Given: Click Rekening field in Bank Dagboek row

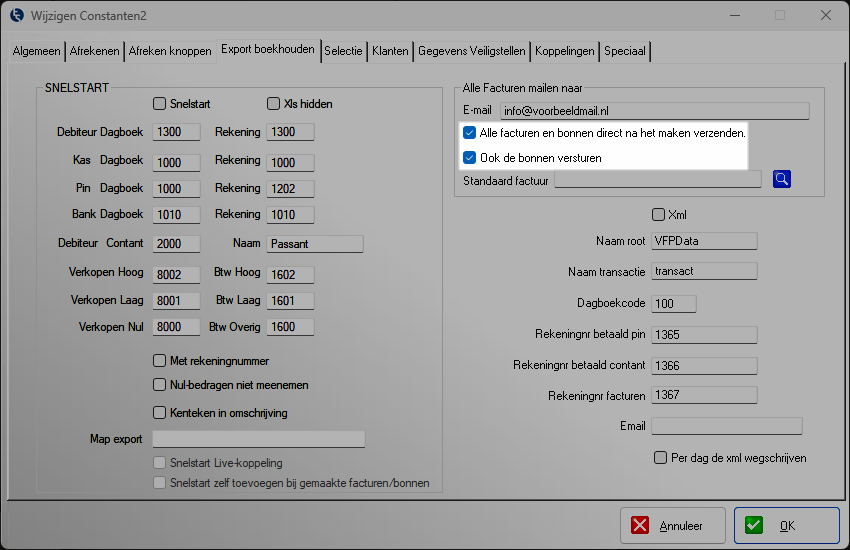Looking at the screenshot, I should click(290, 215).
